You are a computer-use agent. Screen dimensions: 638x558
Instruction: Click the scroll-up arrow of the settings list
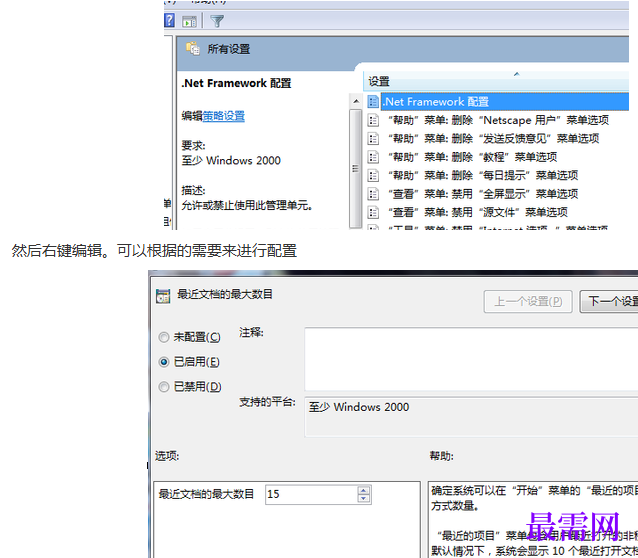tap(356, 101)
